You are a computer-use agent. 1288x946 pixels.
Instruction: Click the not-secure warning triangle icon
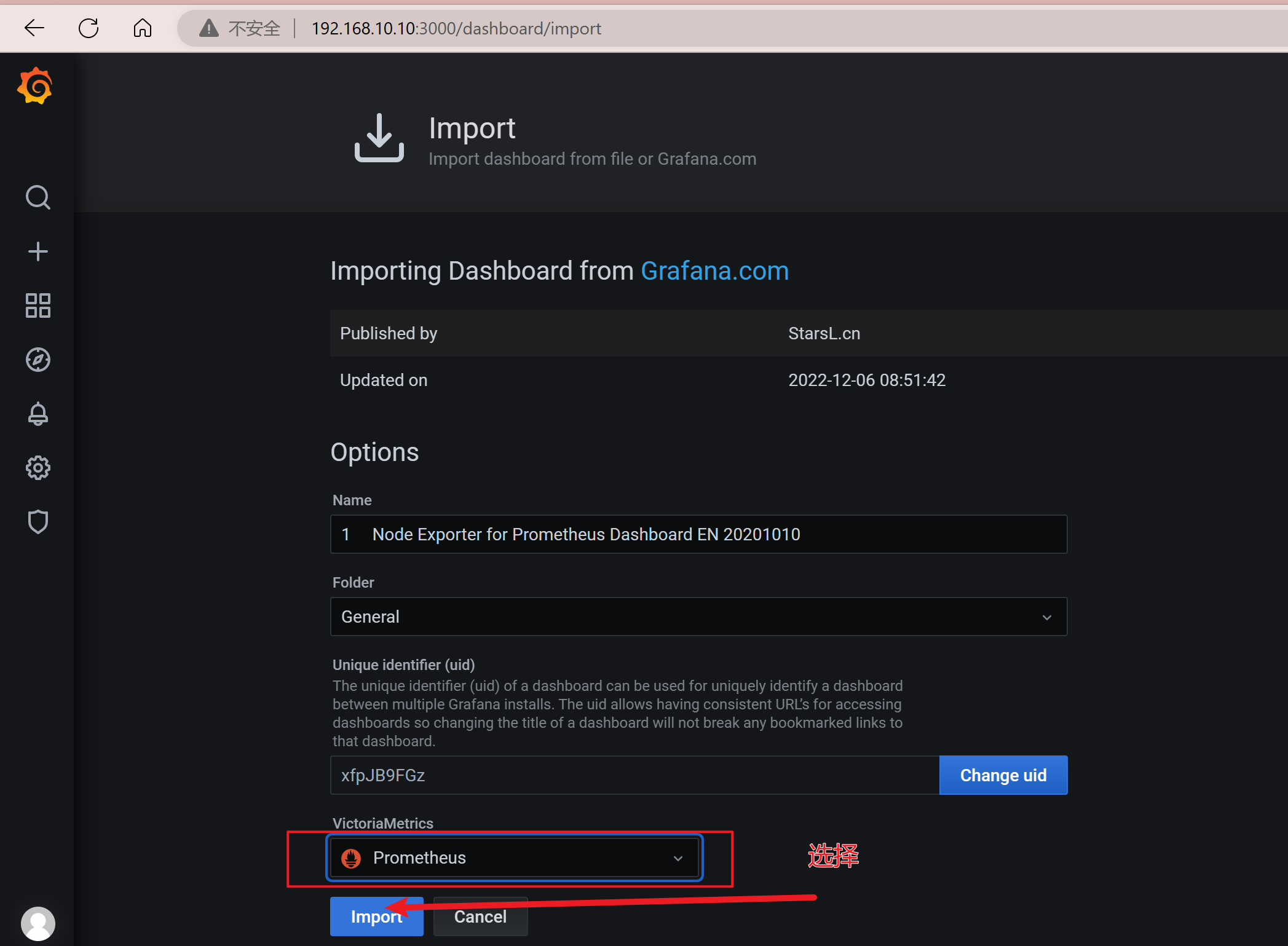[208, 28]
